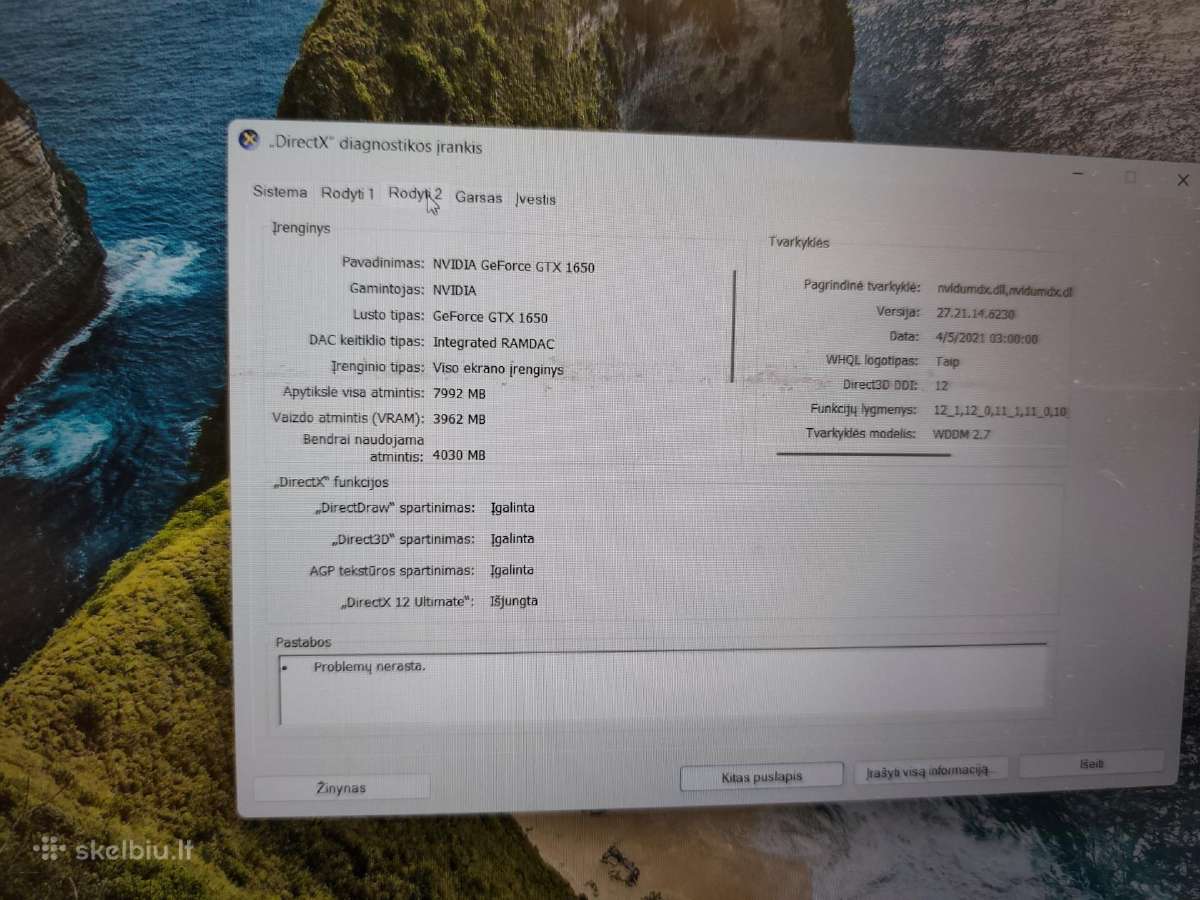Screen dimensions: 1200x900
Task: Click the Įrenginys group heading
Action: 301,228
